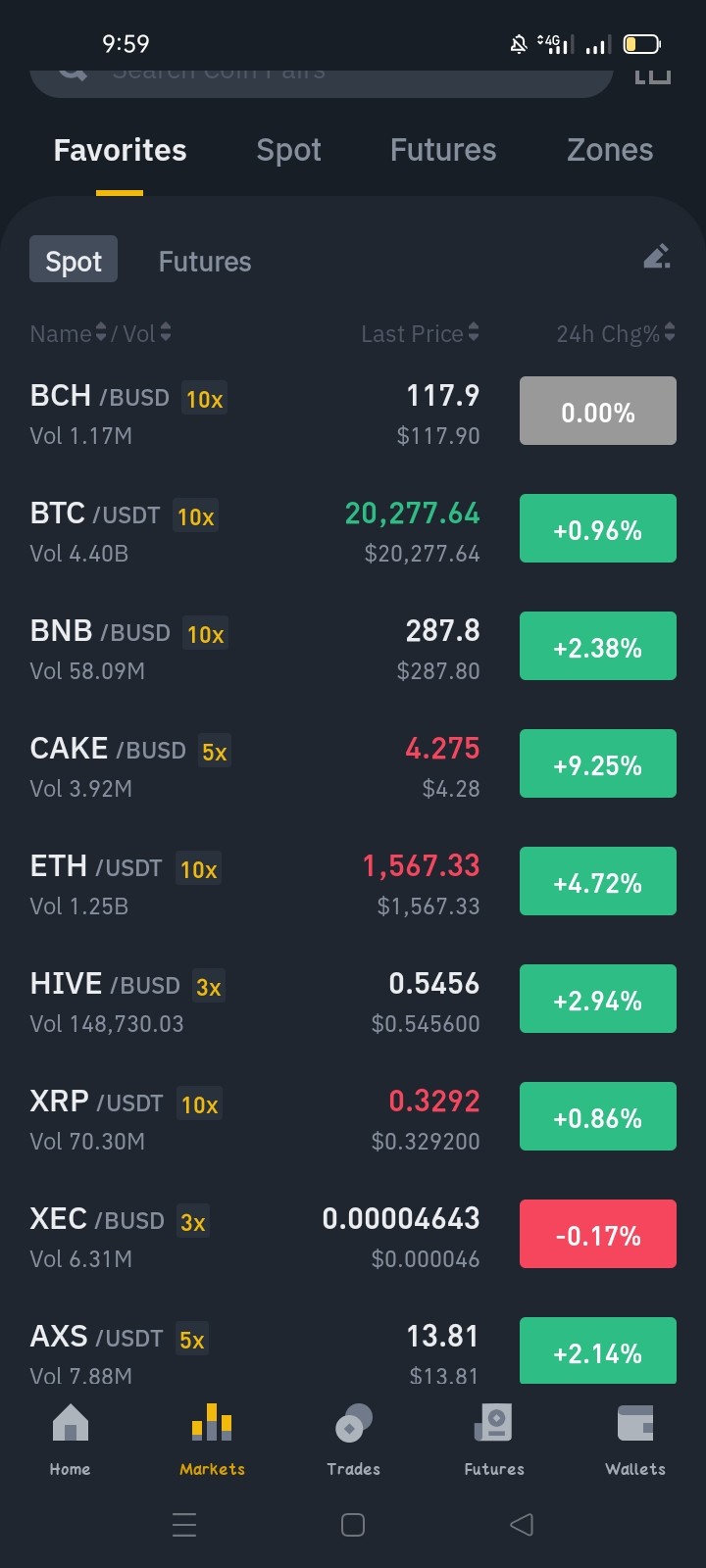
Task: Tap the Android recent apps menu icon
Action: click(184, 1524)
